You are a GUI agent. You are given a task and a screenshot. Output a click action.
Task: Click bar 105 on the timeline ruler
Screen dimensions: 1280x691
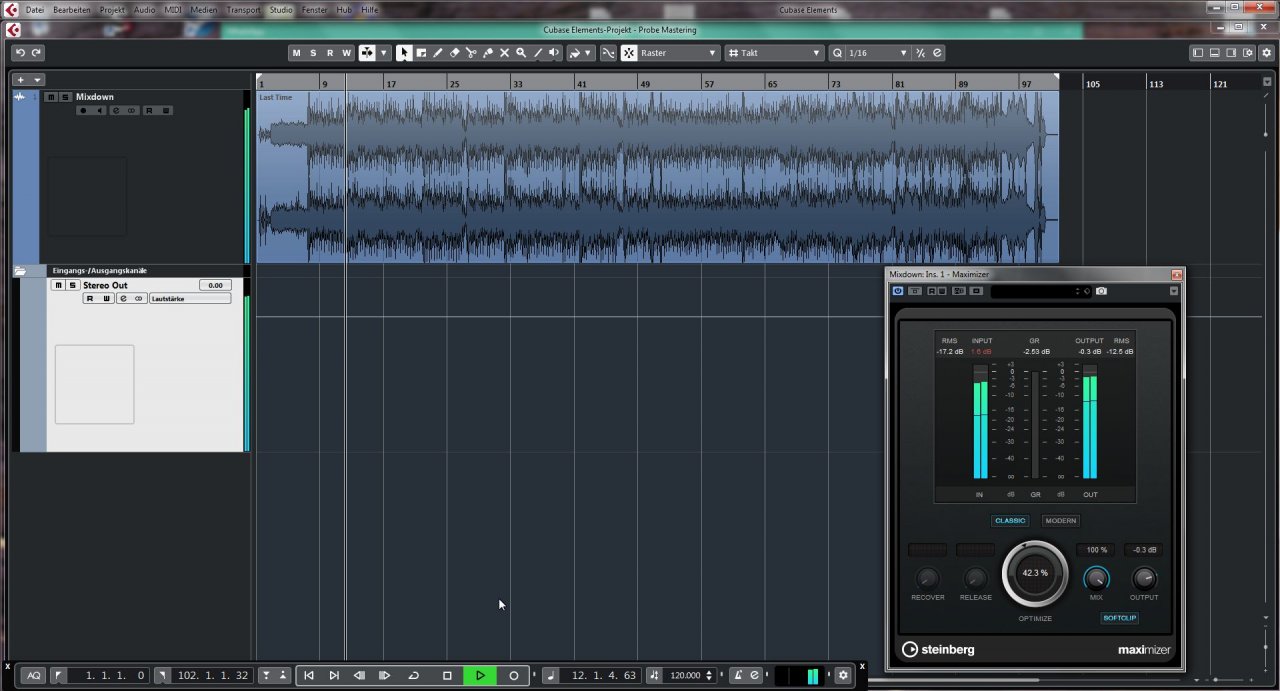[1093, 84]
